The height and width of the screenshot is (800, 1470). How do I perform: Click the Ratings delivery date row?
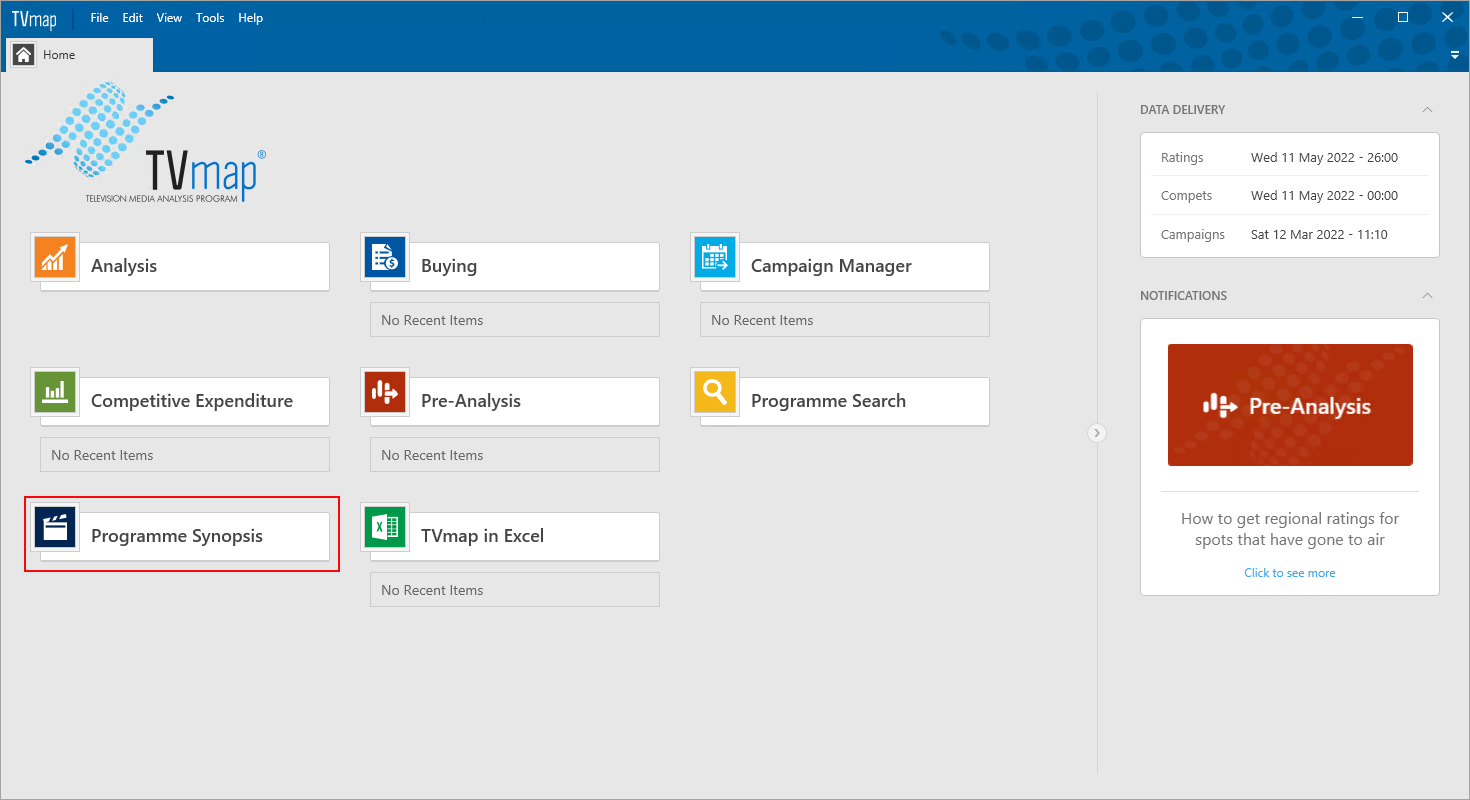[x=1290, y=158]
